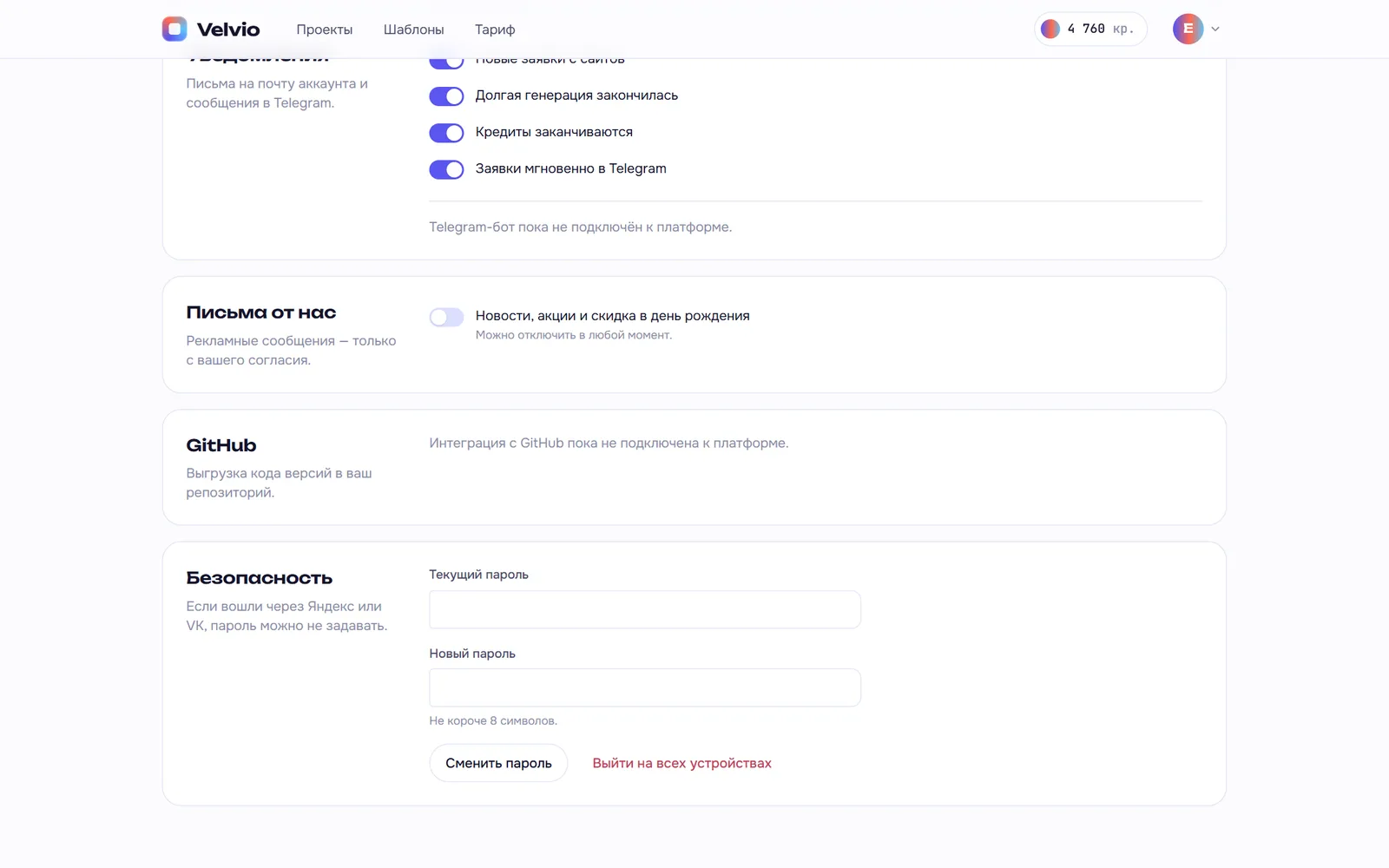Click the Velvio logo icon
Viewport: 1389px width, 868px height.
[174, 29]
